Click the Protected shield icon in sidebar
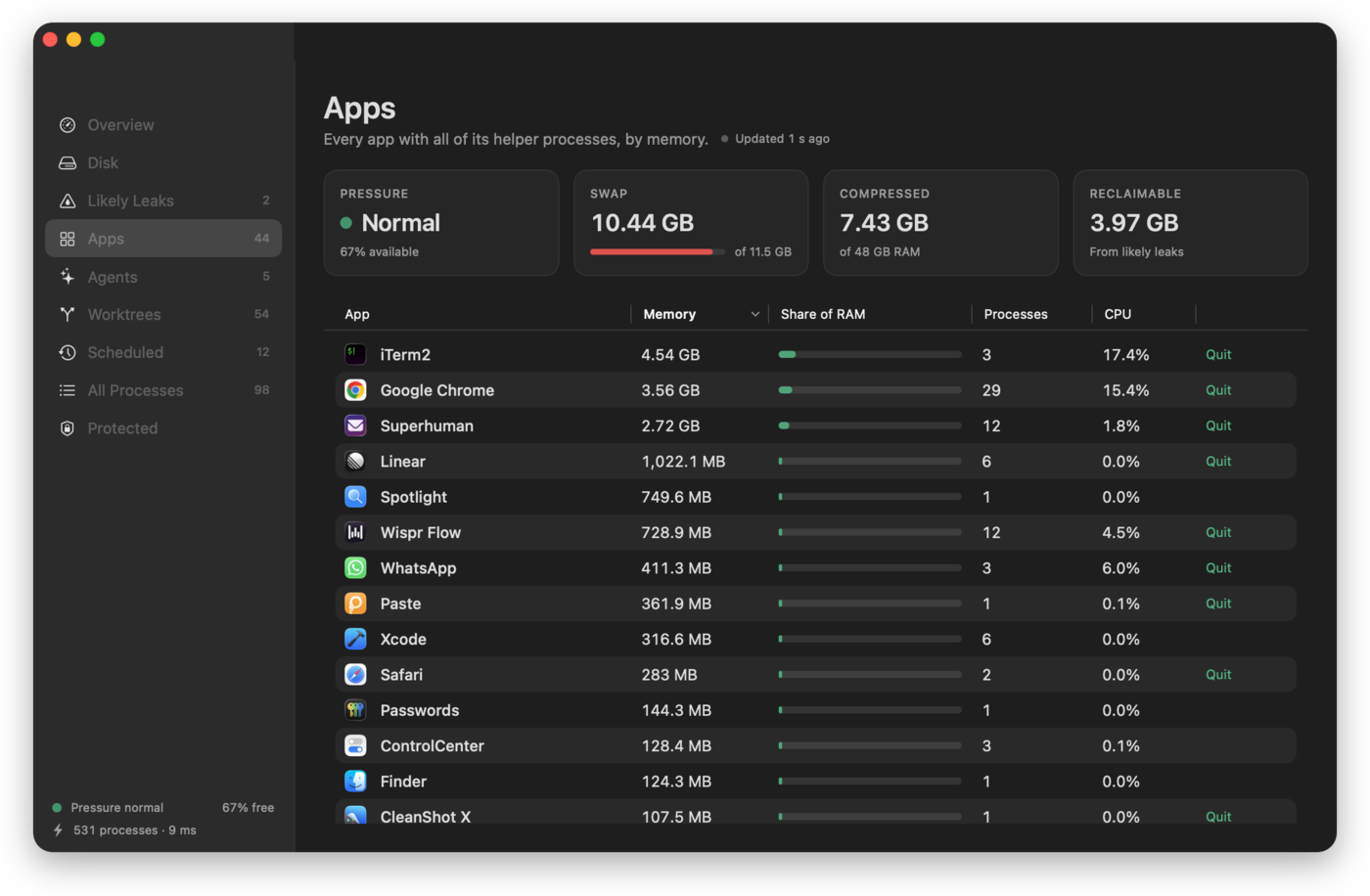 point(68,428)
